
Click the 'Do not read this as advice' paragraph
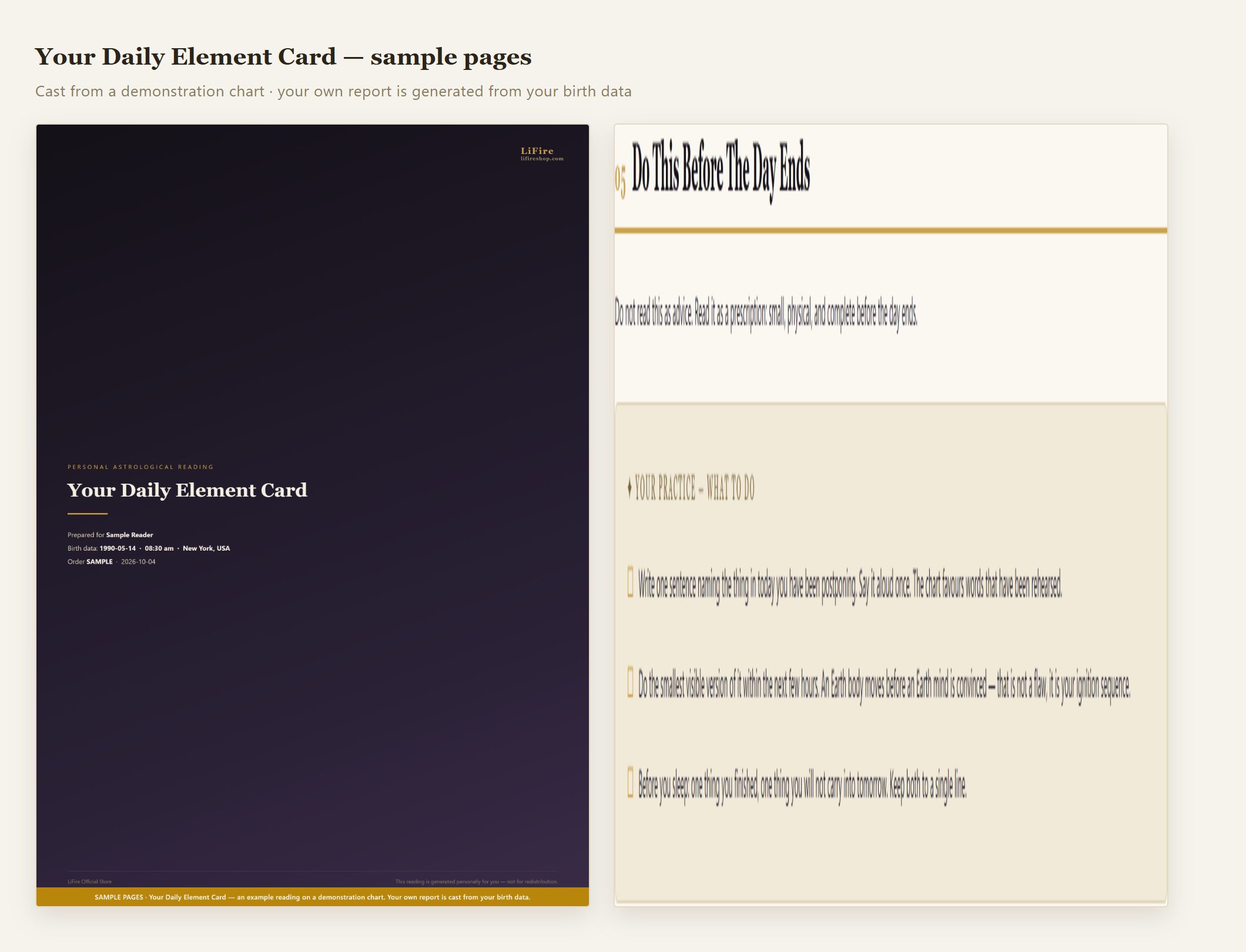tap(766, 314)
